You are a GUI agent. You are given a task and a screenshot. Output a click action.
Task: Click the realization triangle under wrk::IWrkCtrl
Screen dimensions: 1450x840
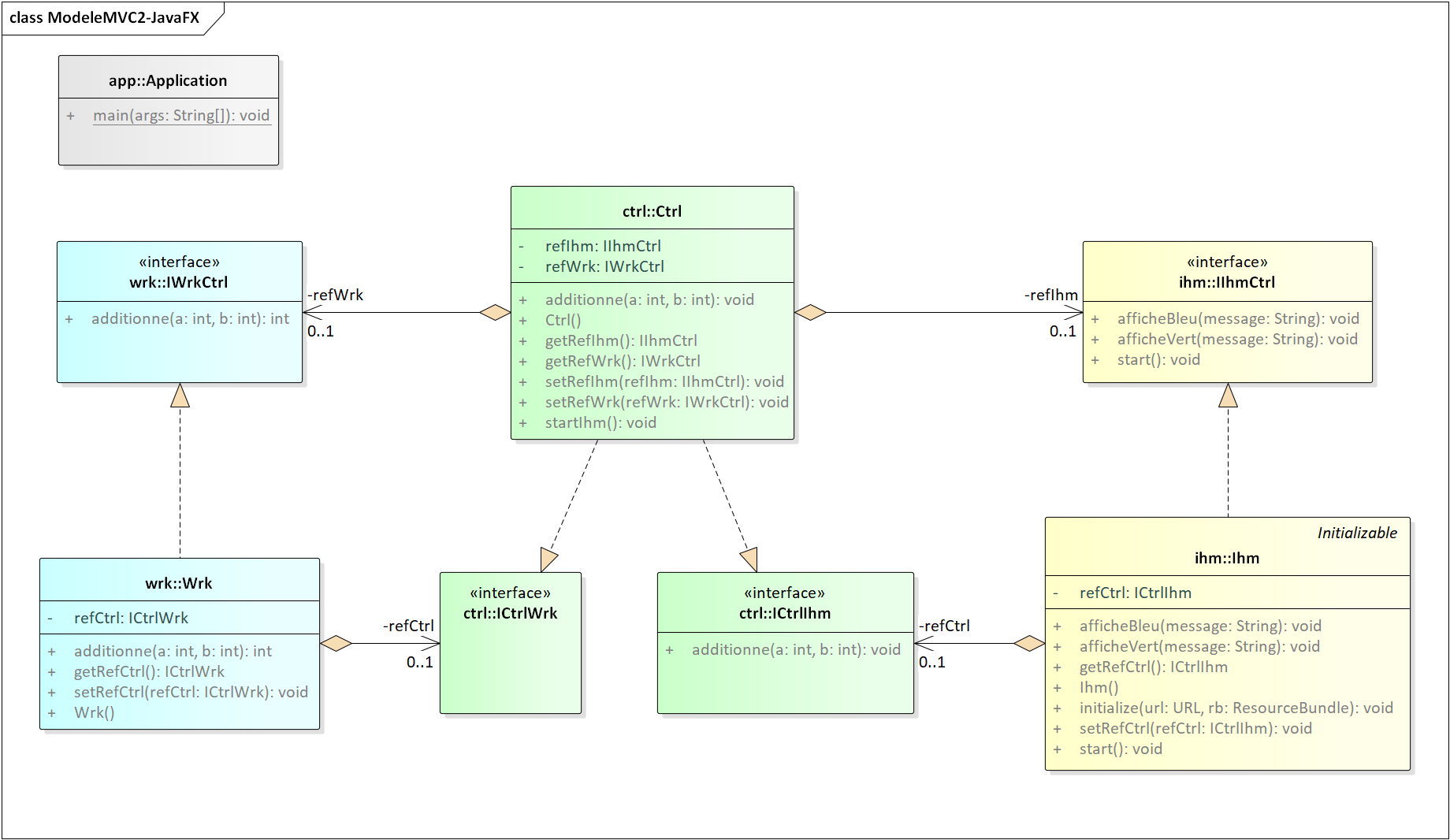(180, 396)
